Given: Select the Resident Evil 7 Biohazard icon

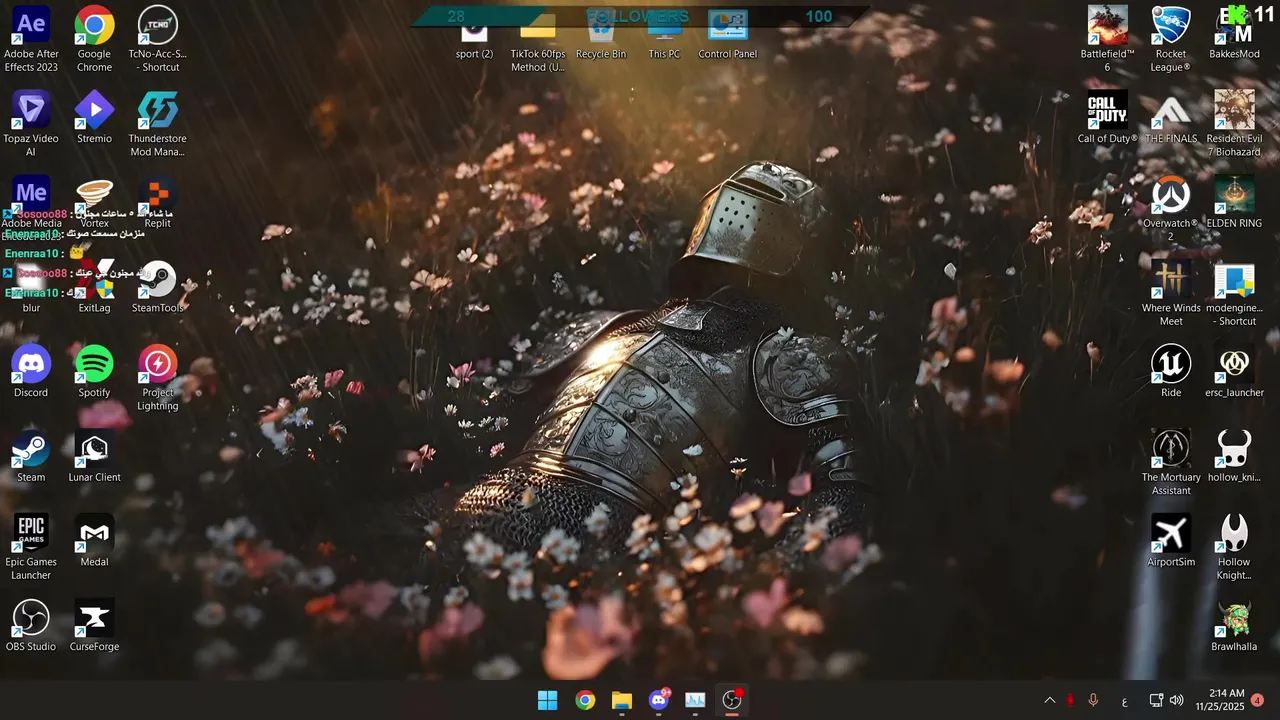Looking at the screenshot, I should [x=1234, y=125].
